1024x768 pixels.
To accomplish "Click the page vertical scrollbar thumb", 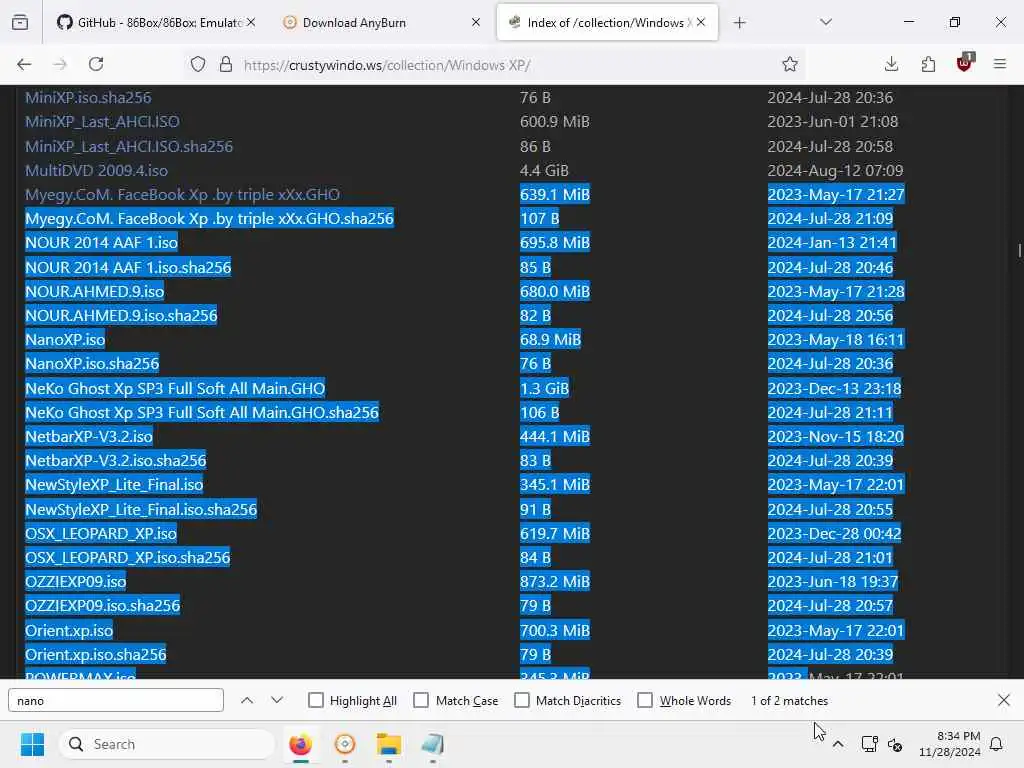I will click(x=1019, y=251).
